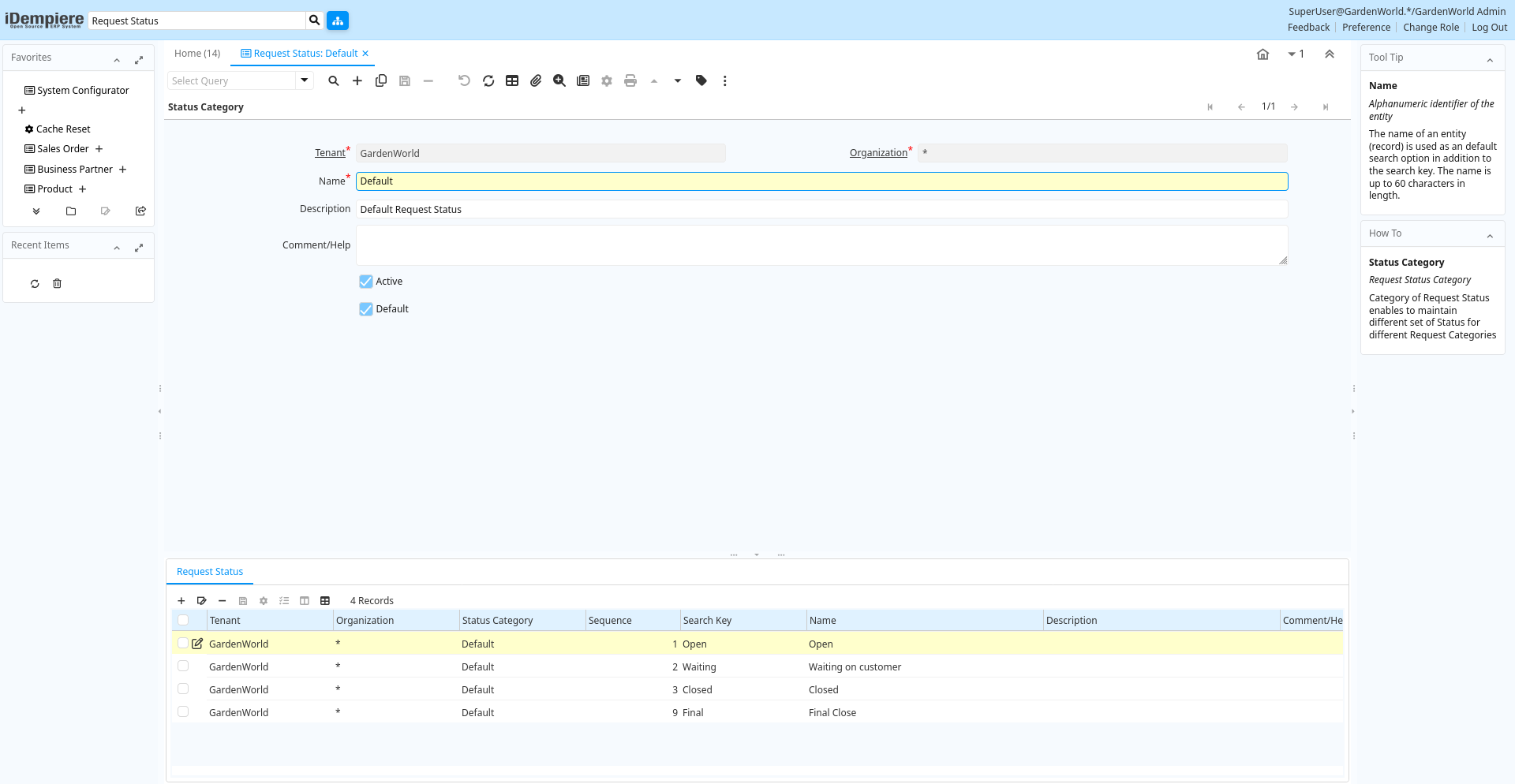Toggle the Default checkbox
The width and height of the screenshot is (1515, 784).
tap(366, 309)
